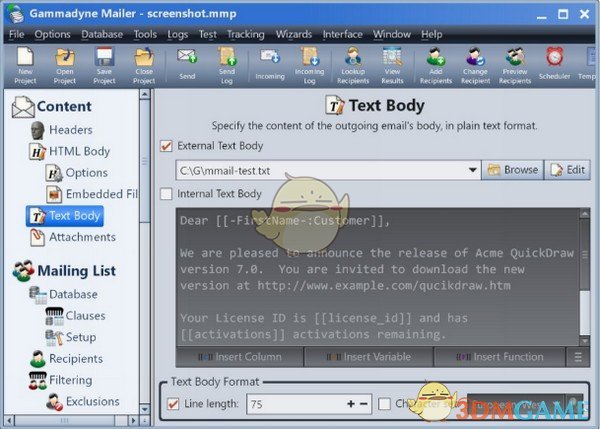Open Preview Recipients toolbar icon
The height and width of the screenshot is (429, 600).
click(515, 65)
